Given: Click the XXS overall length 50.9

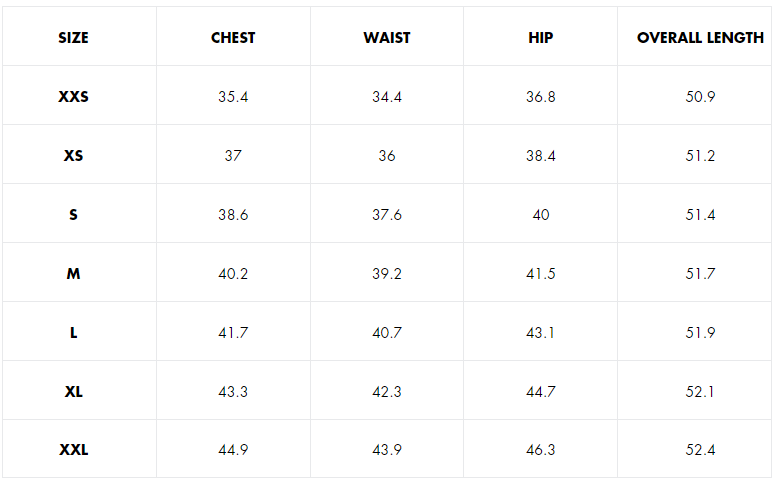Looking at the screenshot, I should [x=700, y=97].
